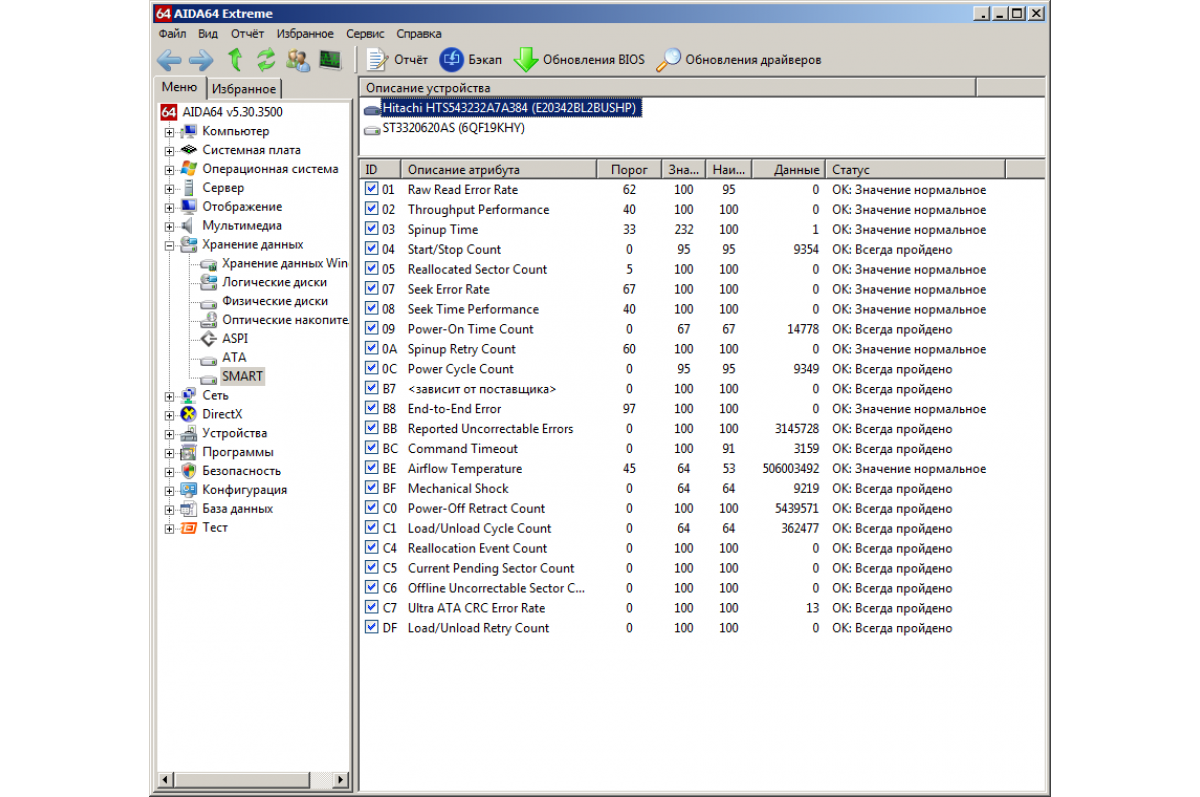Click the AIDA64 v5.30.3500 root icon

click(169, 112)
